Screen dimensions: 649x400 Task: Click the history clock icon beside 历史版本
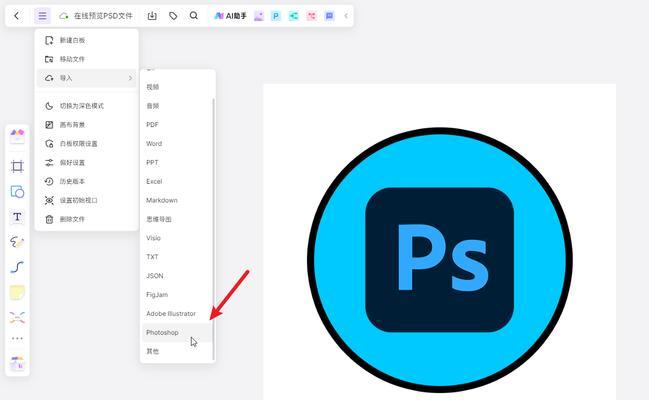click(49, 181)
